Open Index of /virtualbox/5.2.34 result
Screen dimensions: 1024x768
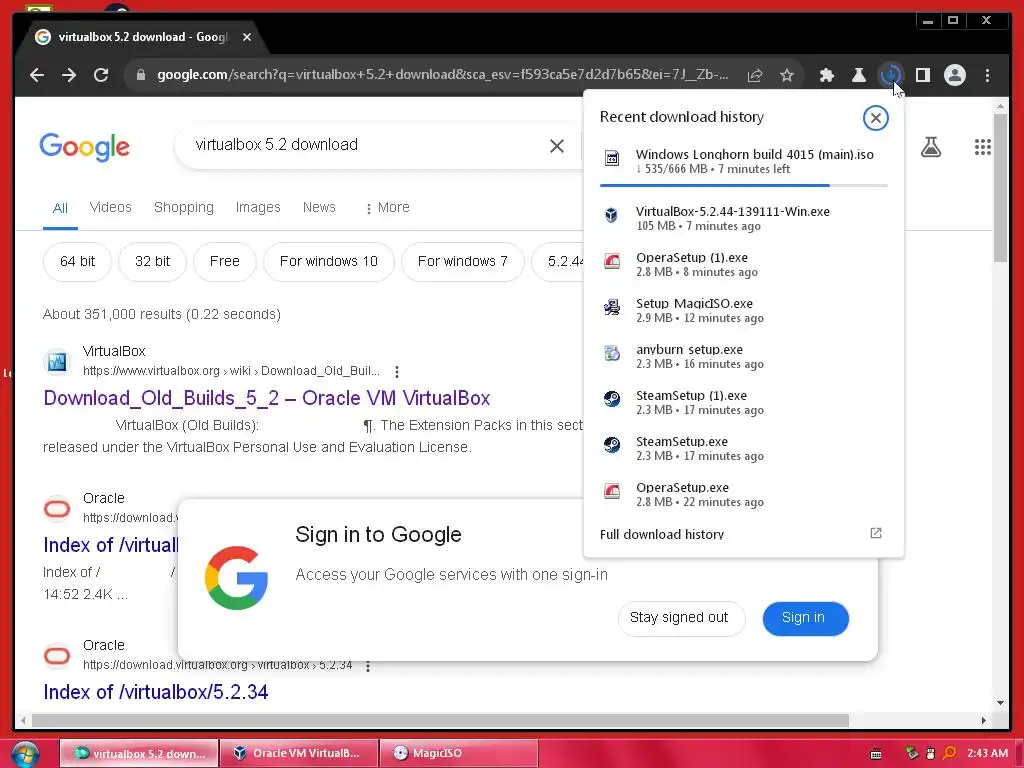[x=155, y=692]
